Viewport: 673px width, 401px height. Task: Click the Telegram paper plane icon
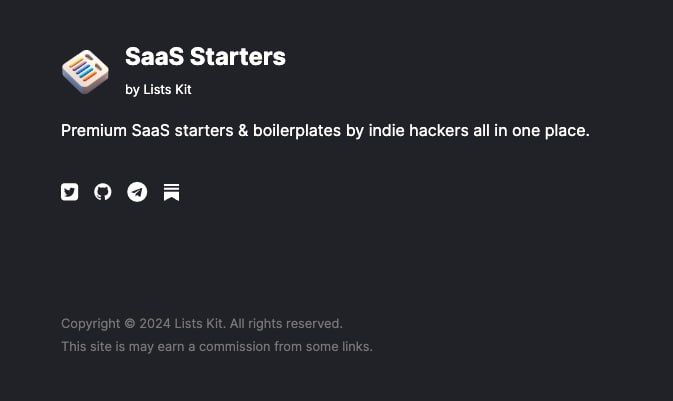[137, 192]
